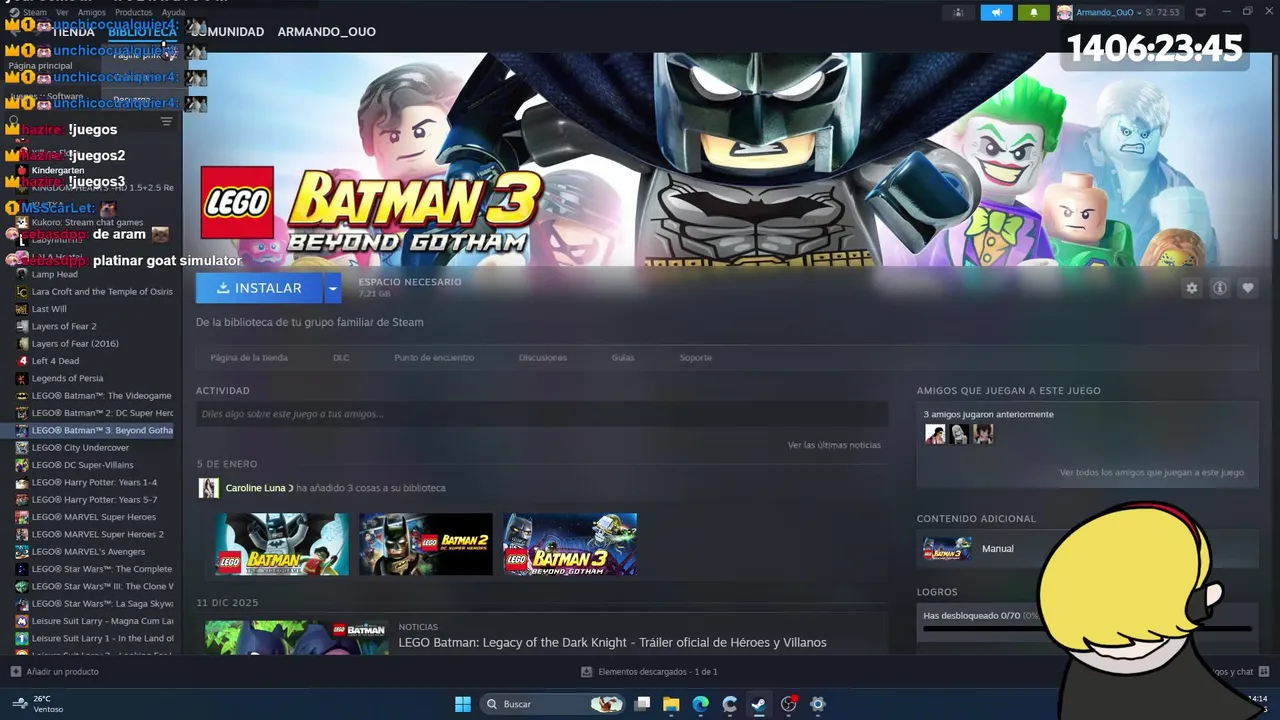Image resolution: width=1280 pixels, height=720 pixels.
Task: Click Ver todos los amigos que juegan link
Action: pos(1152,472)
